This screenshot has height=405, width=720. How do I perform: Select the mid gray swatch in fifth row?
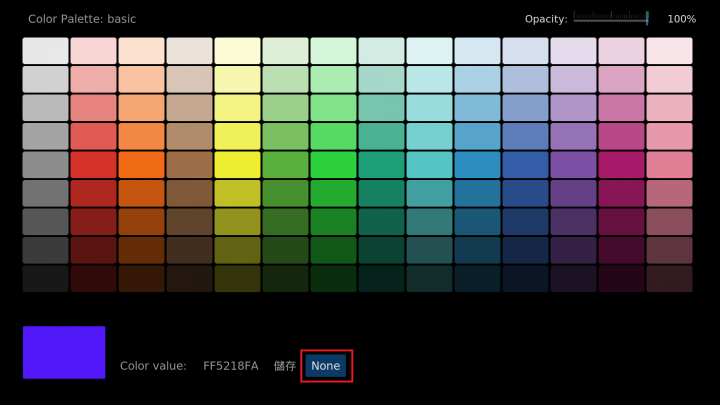[45, 164]
